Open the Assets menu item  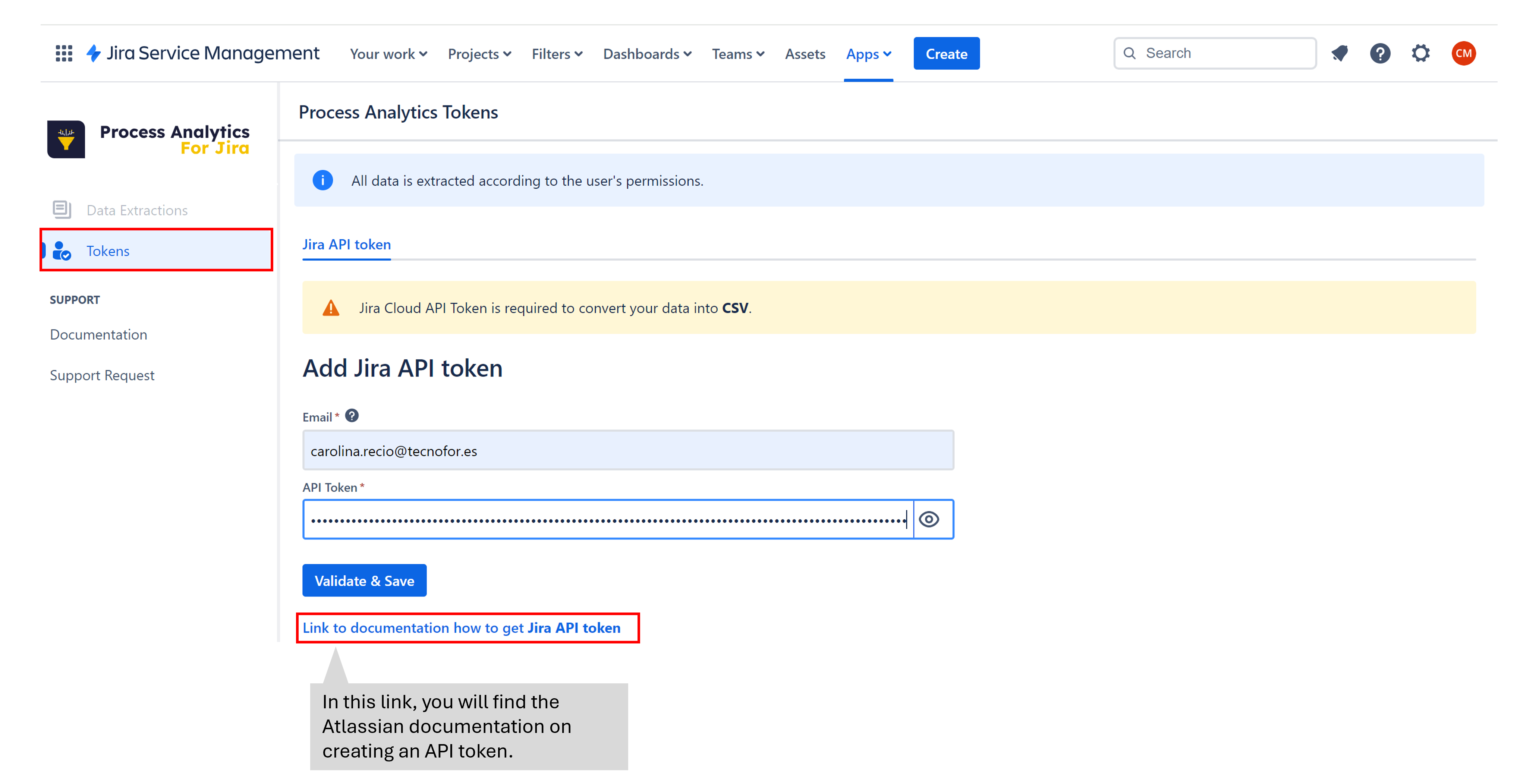coord(805,54)
